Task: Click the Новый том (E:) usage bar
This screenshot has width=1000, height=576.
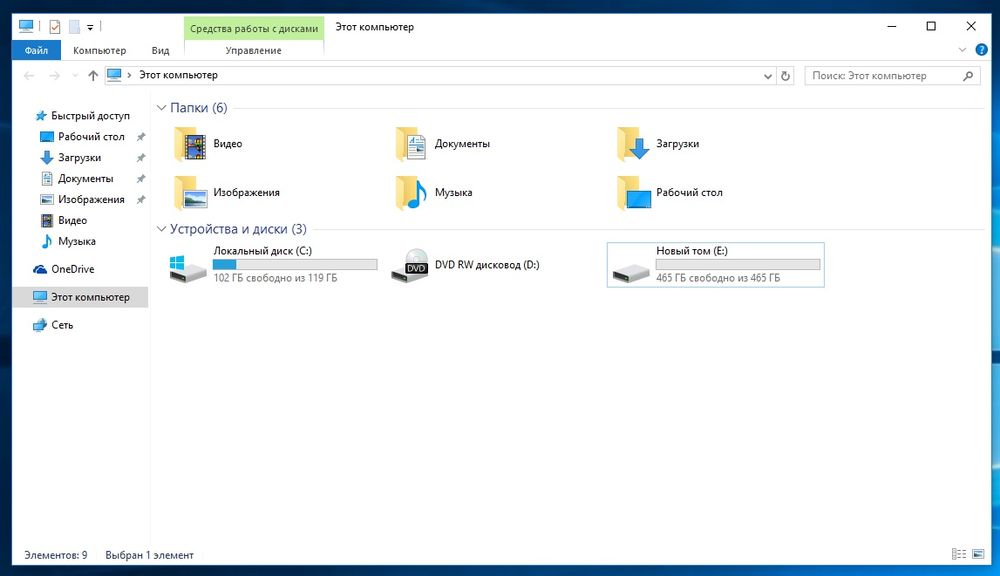Action: click(x=738, y=264)
